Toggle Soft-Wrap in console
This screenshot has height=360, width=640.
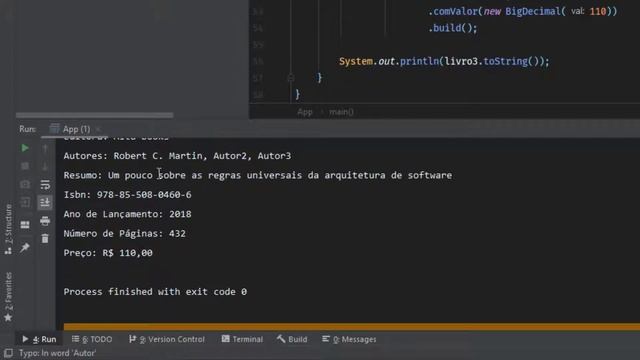point(45,184)
